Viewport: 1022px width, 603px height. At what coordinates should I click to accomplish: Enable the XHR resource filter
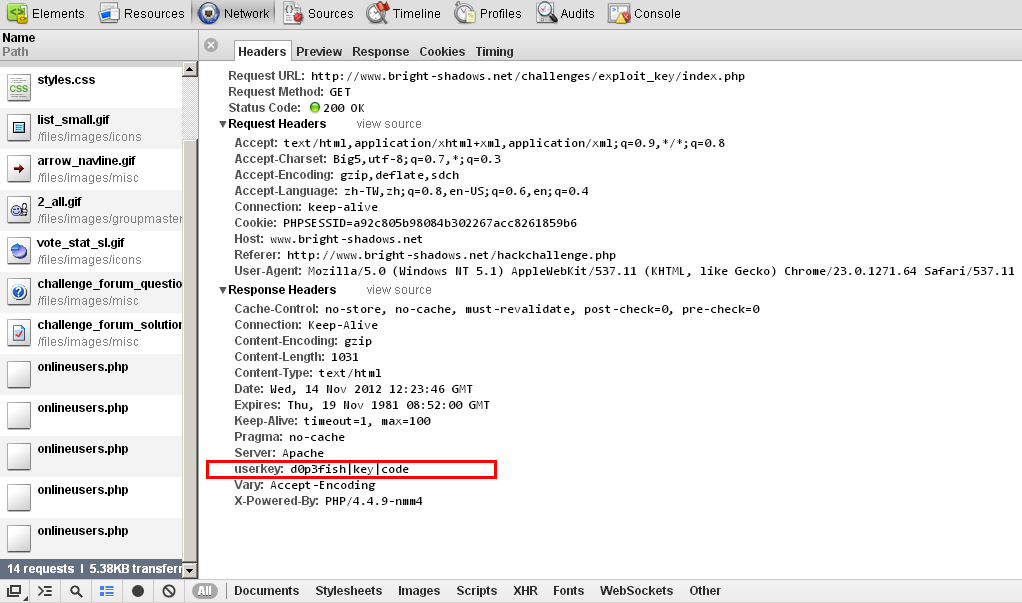click(x=525, y=591)
